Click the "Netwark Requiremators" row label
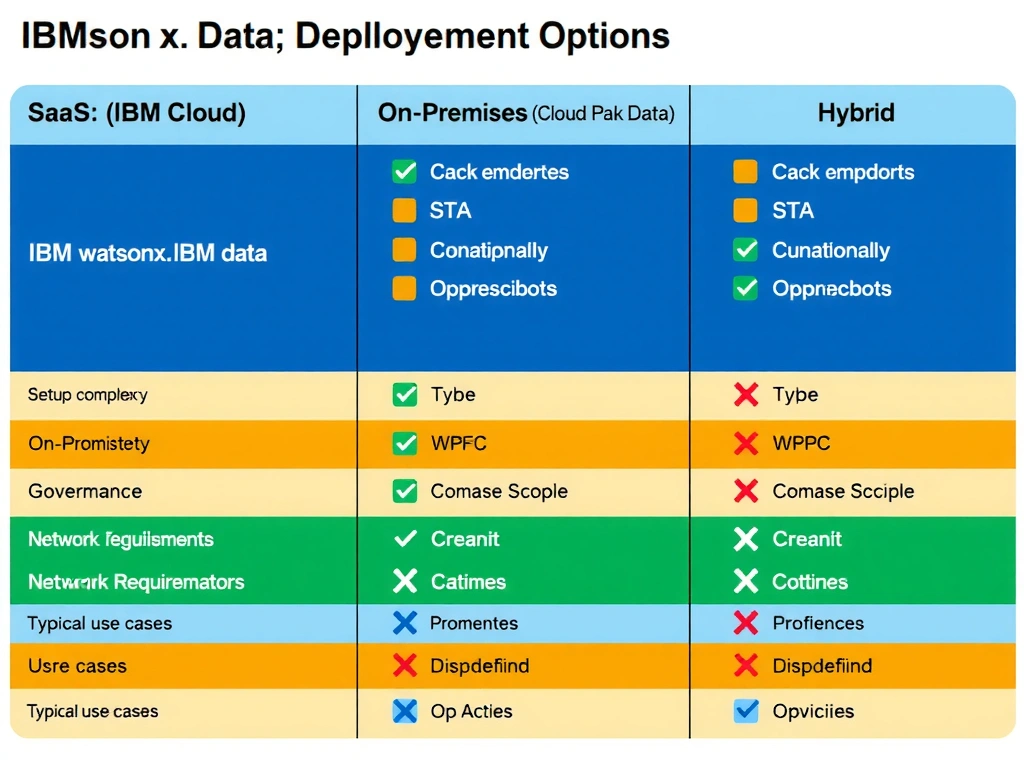Image resolution: width=1024 pixels, height=768 pixels. pos(136,582)
